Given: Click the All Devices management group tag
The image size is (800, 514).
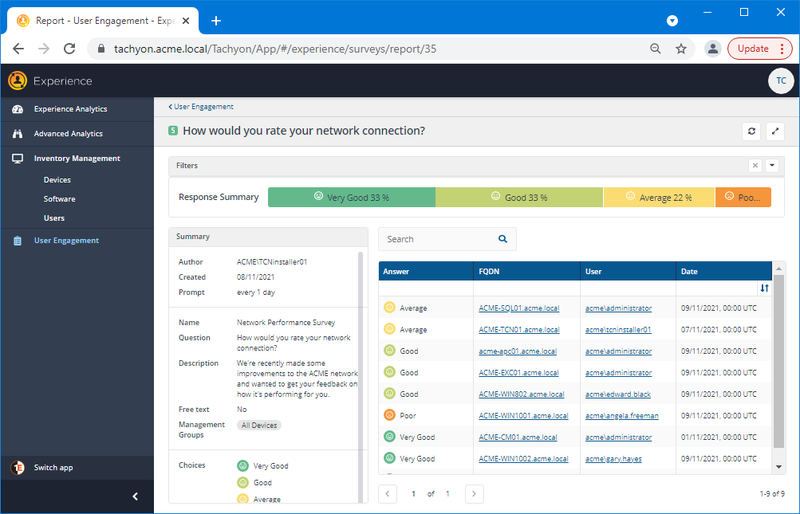Looking at the screenshot, I should (259, 425).
